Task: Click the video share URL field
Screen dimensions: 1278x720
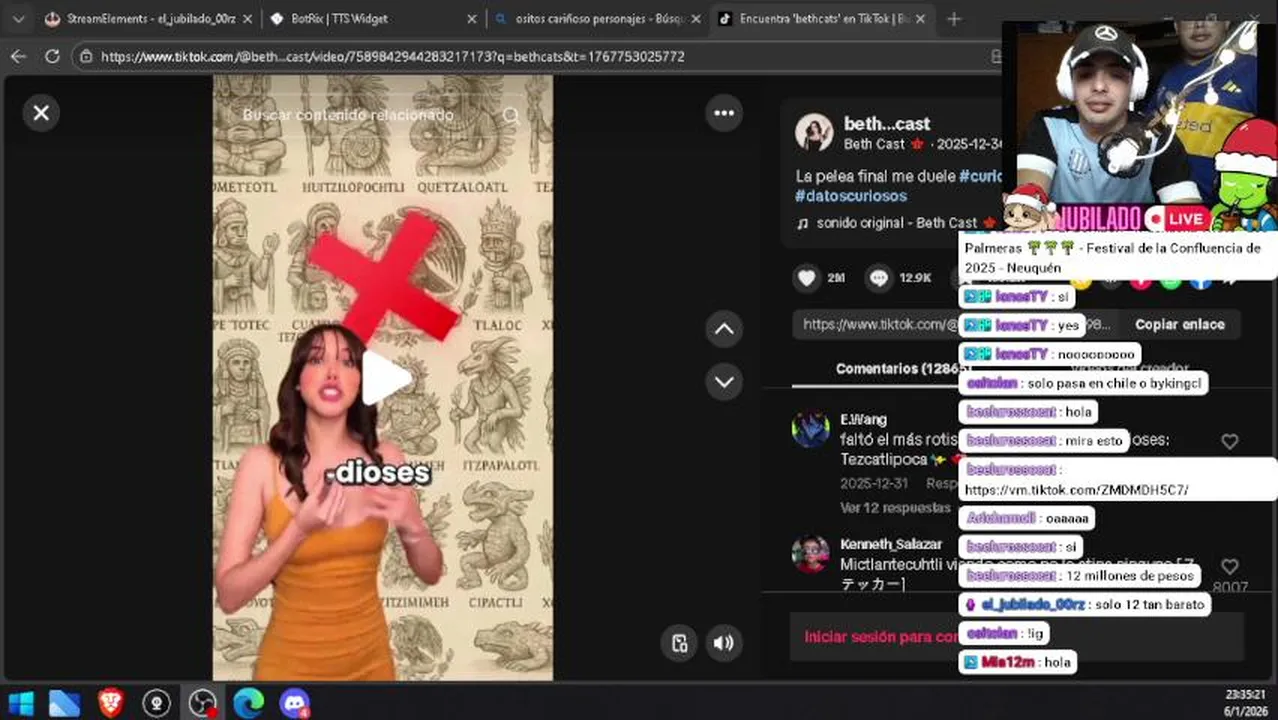Action: pyautogui.click(x=957, y=324)
